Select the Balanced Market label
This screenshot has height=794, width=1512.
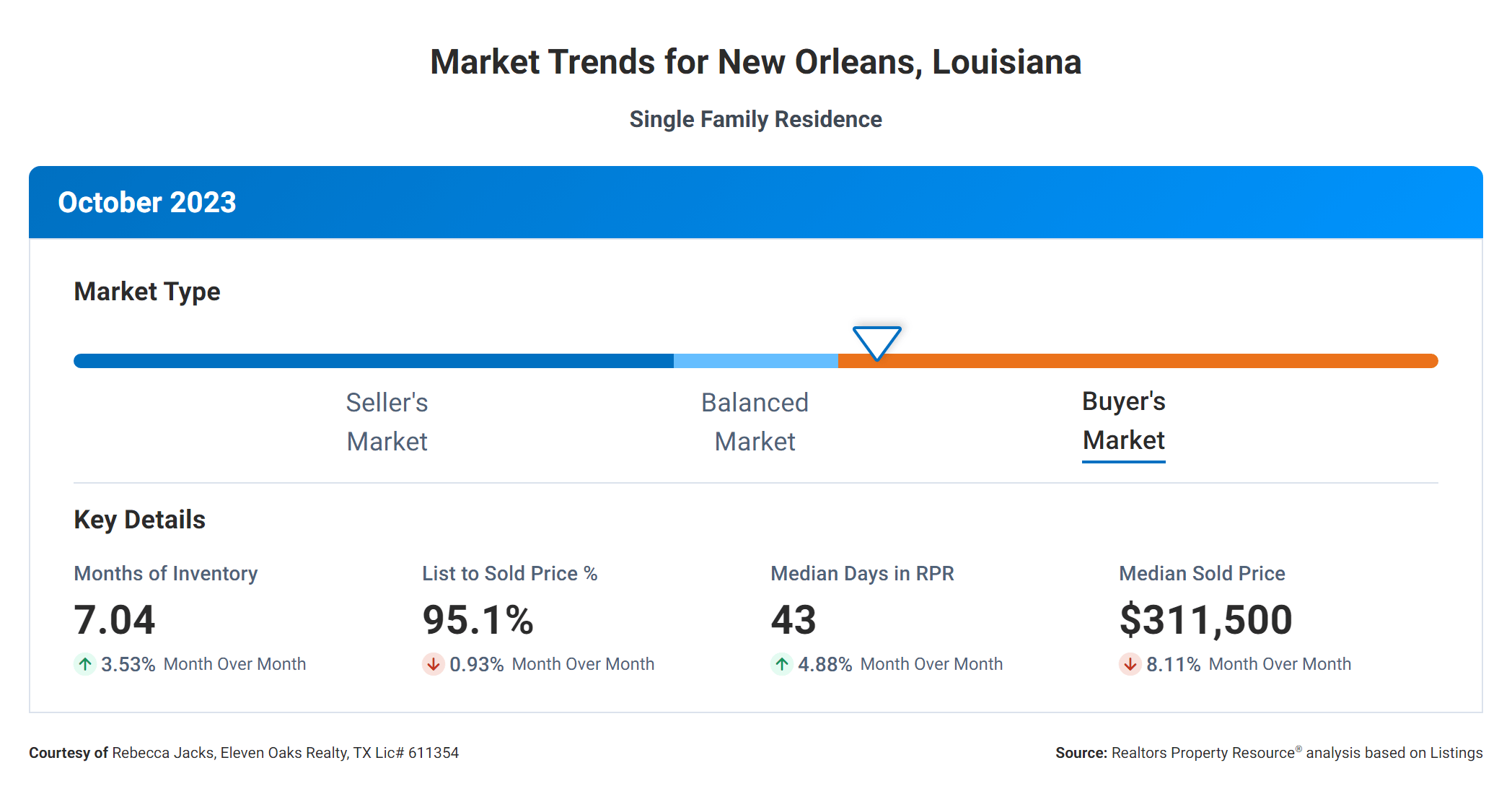[x=755, y=422]
